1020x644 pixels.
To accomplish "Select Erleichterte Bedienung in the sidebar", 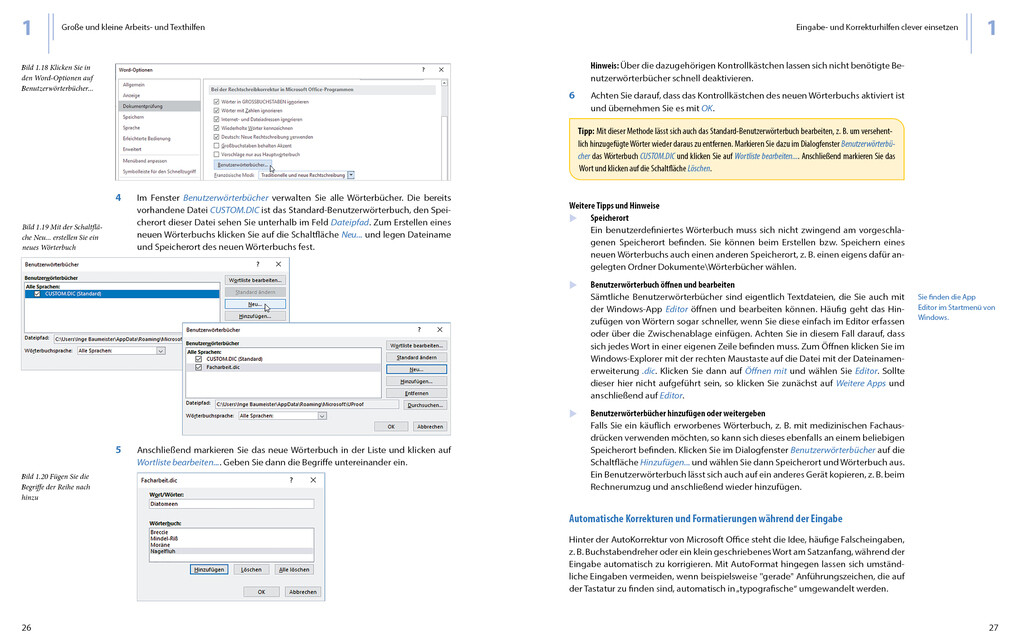I will (x=146, y=138).
